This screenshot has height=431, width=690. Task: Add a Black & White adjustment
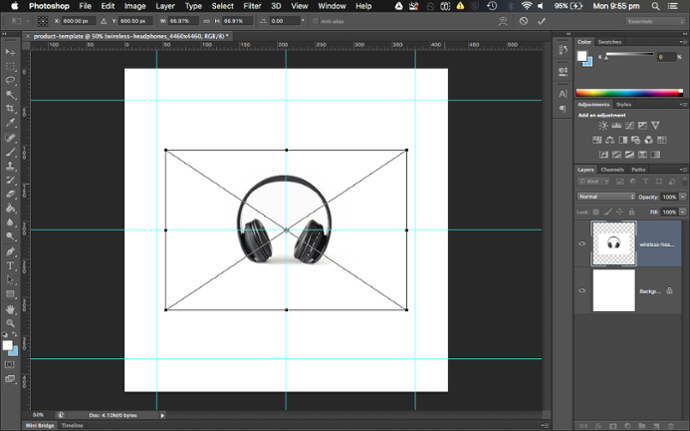623,140
